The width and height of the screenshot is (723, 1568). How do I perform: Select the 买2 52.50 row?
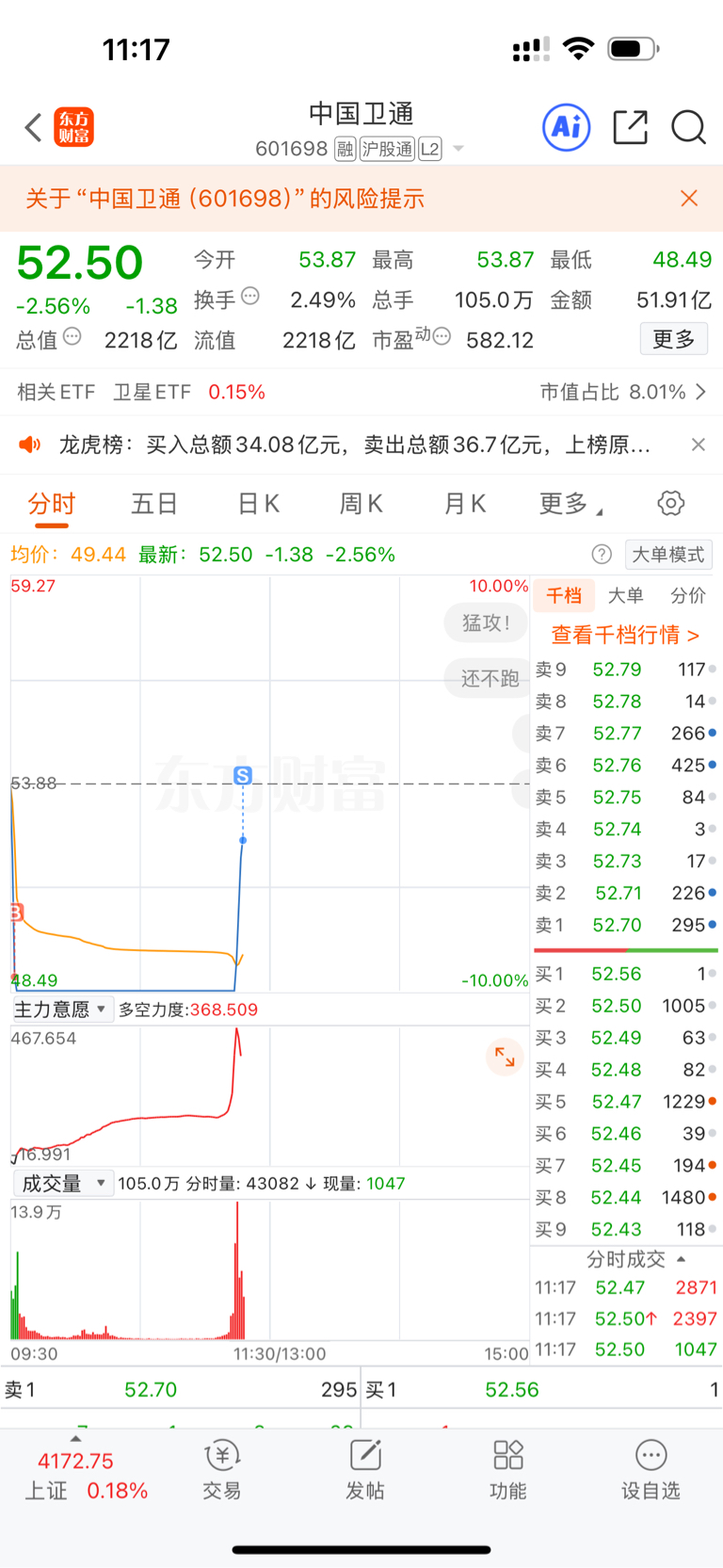click(626, 1006)
